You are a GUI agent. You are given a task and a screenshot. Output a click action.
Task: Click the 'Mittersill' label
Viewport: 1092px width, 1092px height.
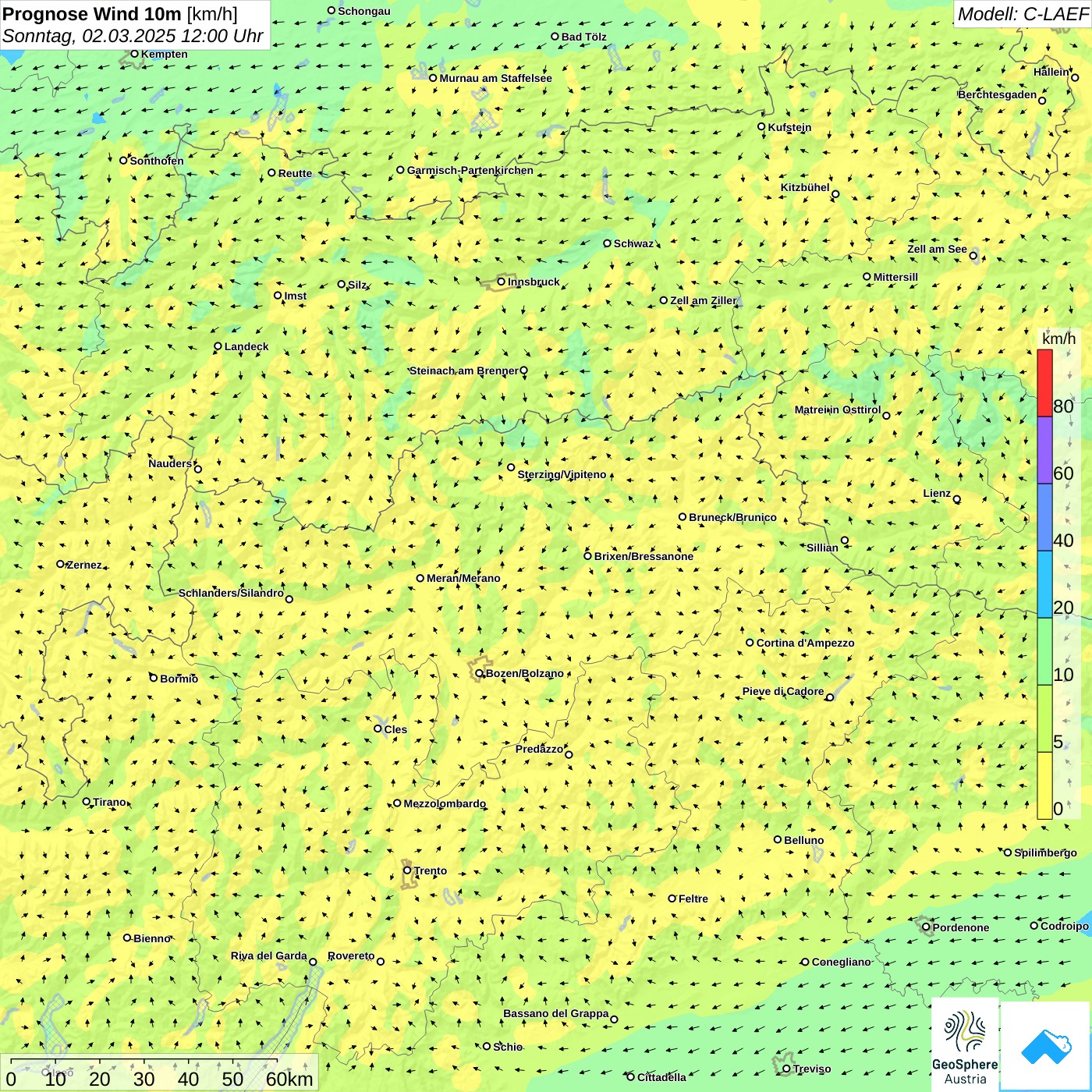pos(895,277)
